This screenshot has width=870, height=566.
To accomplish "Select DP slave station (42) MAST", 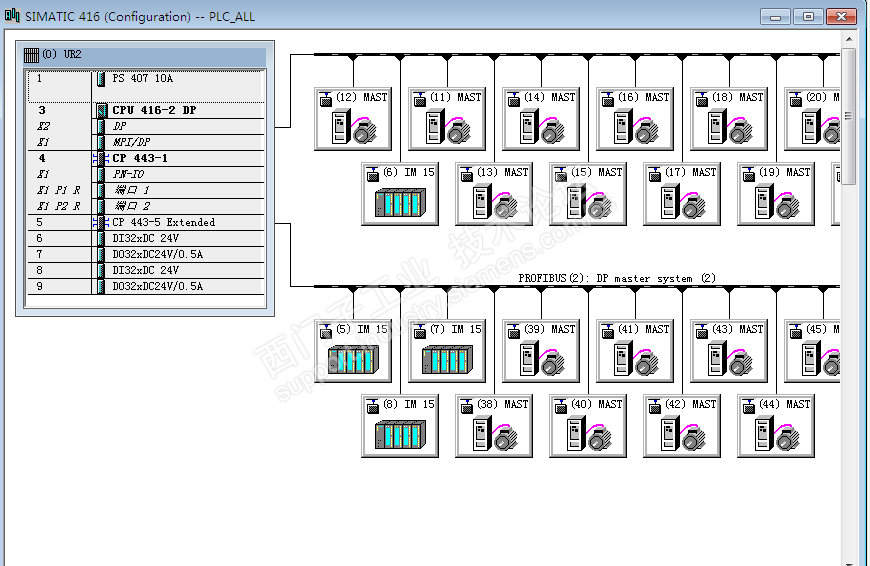I will 682,426.
